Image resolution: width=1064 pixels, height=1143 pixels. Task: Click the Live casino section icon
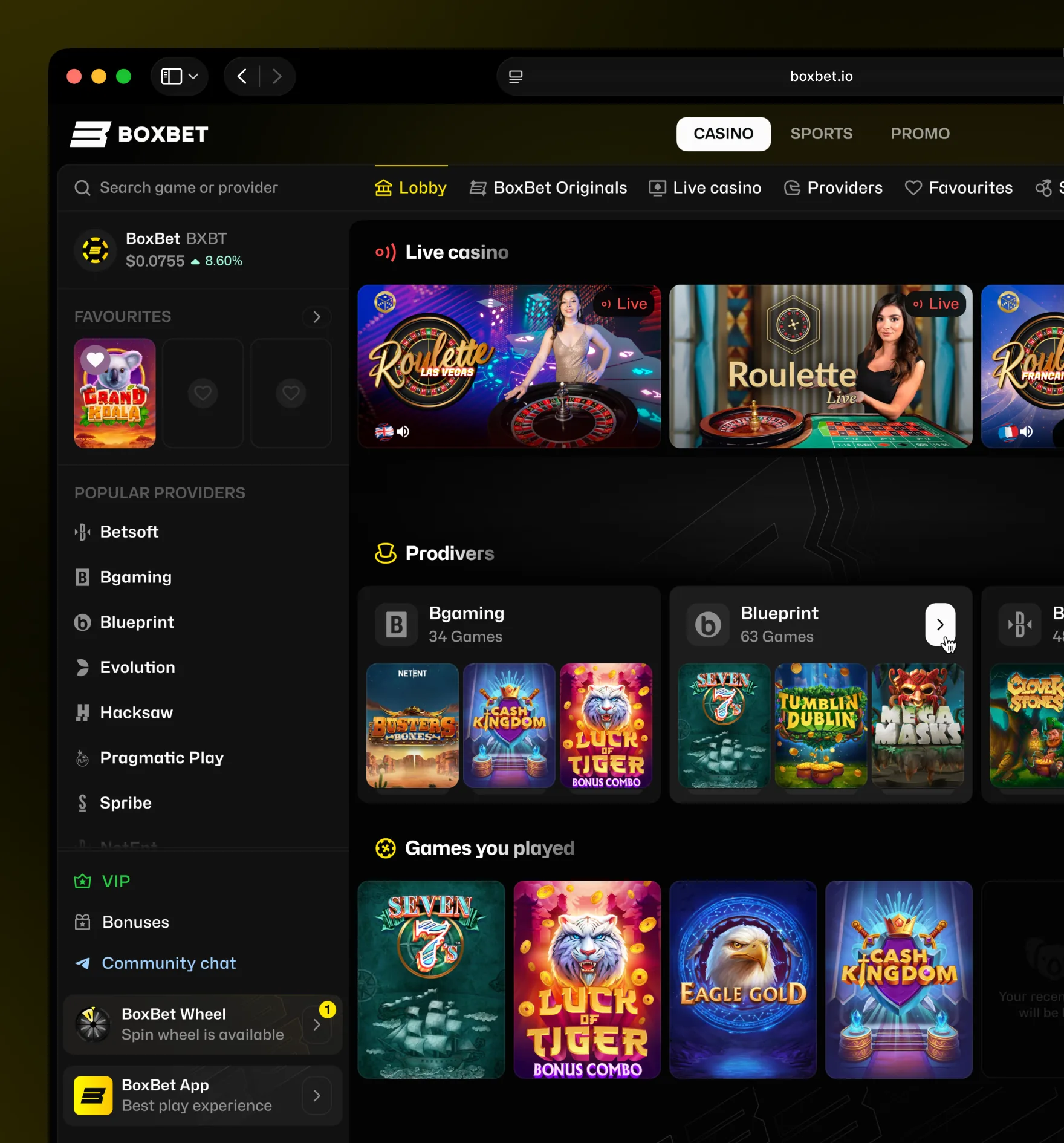coord(386,252)
